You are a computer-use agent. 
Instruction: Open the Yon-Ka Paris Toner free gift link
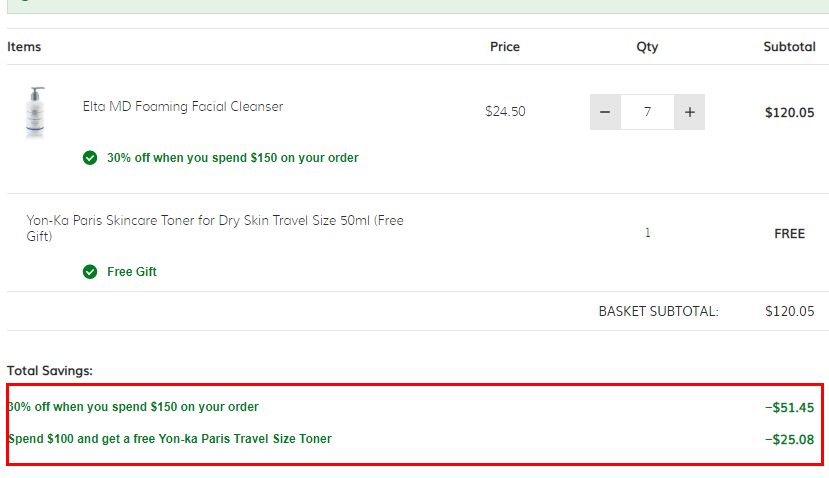215,228
